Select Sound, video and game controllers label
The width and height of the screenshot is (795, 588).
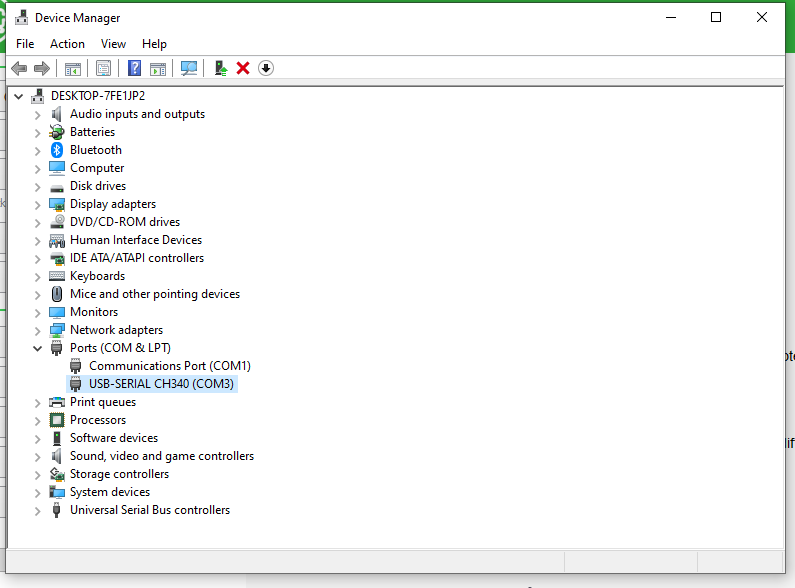[162, 456]
